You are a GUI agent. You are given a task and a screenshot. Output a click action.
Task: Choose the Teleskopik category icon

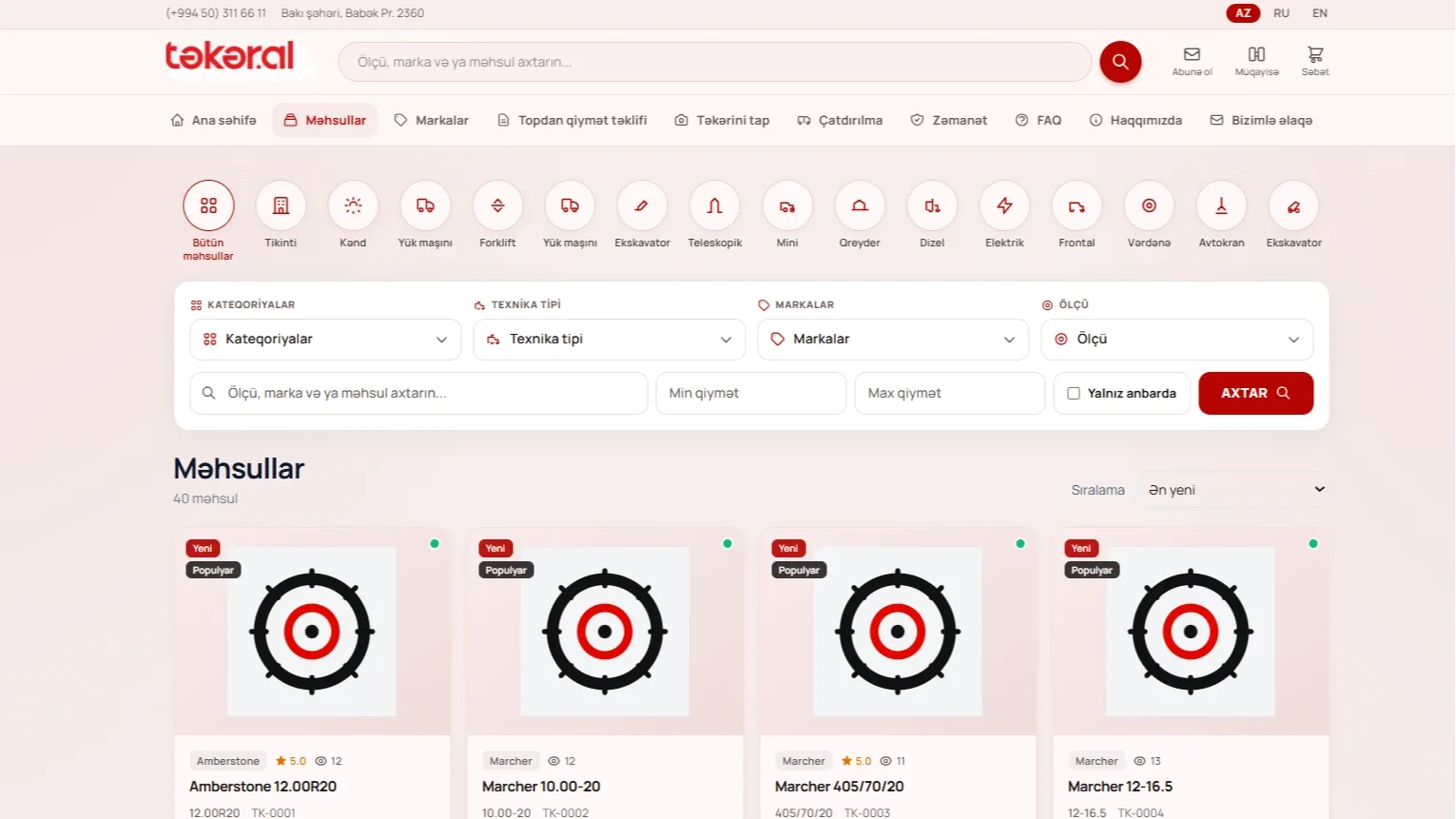click(x=715, y=205)
